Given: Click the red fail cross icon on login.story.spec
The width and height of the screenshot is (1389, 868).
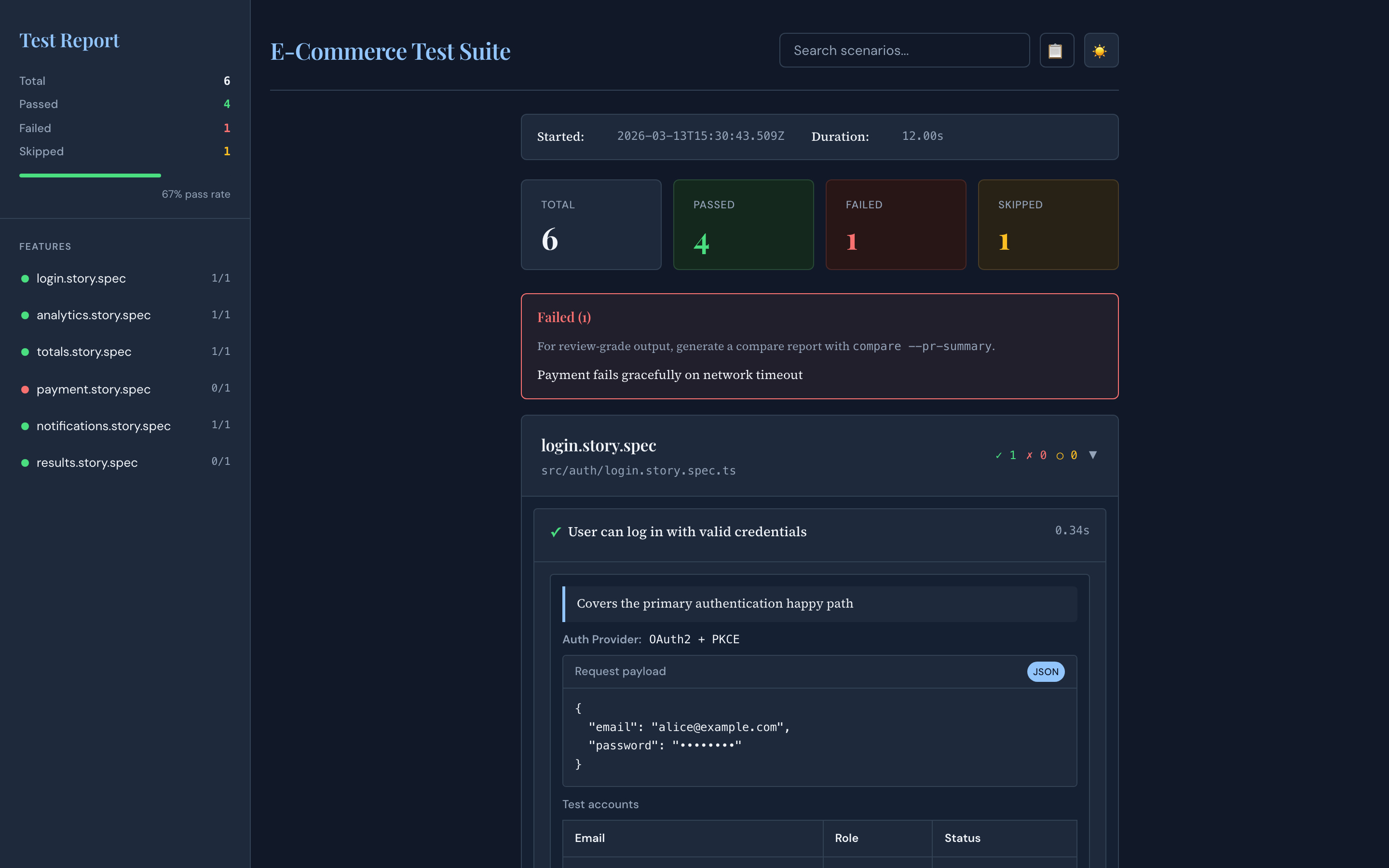Looking at the screenshot, I should tap(1030, 455).
